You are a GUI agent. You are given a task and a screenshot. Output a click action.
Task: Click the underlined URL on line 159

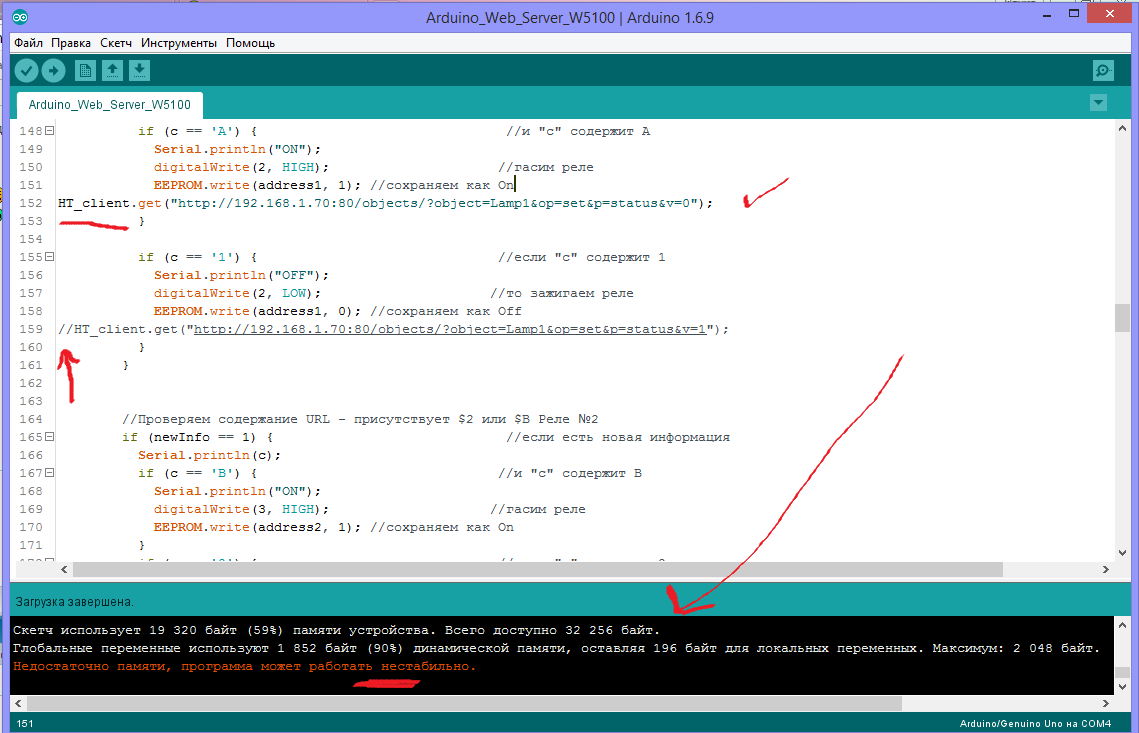(x=450, y=329)
